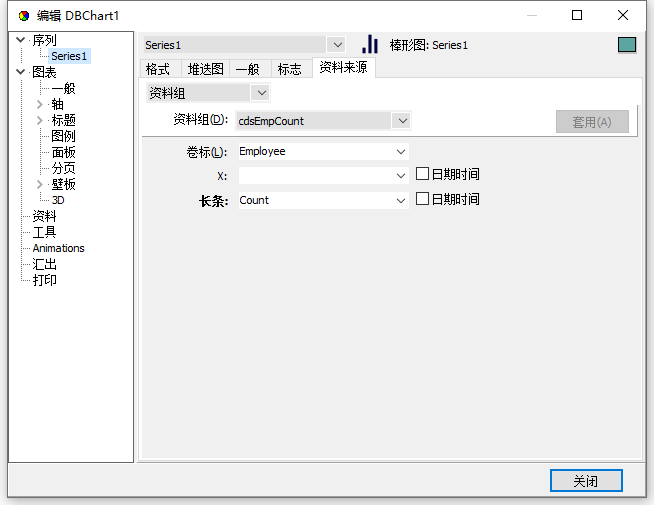Select the 资料来源 tab
This screenshot has width=654, height=505.
click(344, 68)
